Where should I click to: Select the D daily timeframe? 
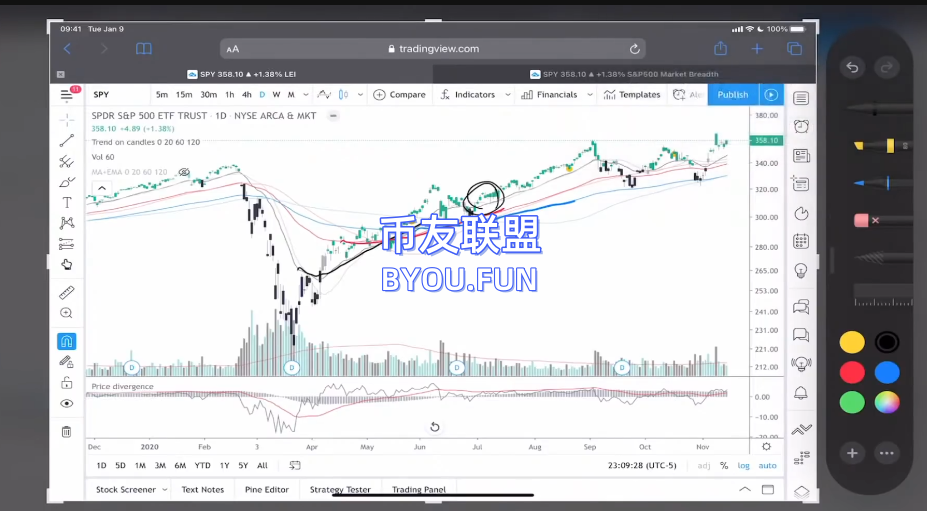click(x=262, y=95)
